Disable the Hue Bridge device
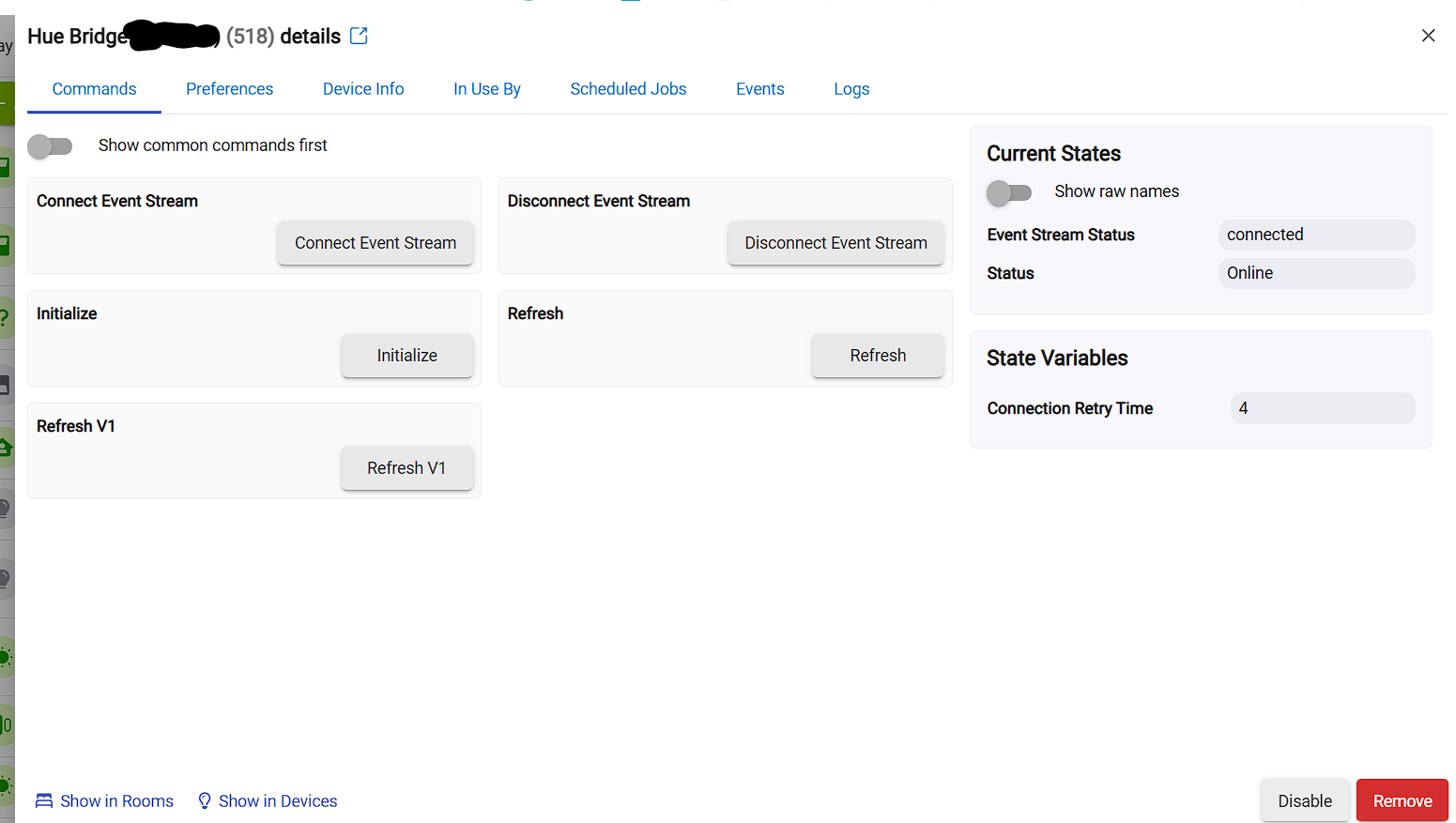The image size is (1456, 823). point(1304,800)
